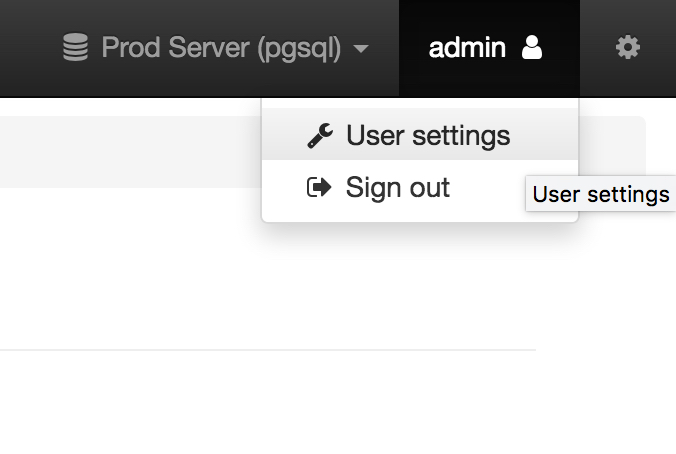Click the caret arrow beside Prod Server
The height and width of the screenshot is (454, 676).
click(361, 49)
